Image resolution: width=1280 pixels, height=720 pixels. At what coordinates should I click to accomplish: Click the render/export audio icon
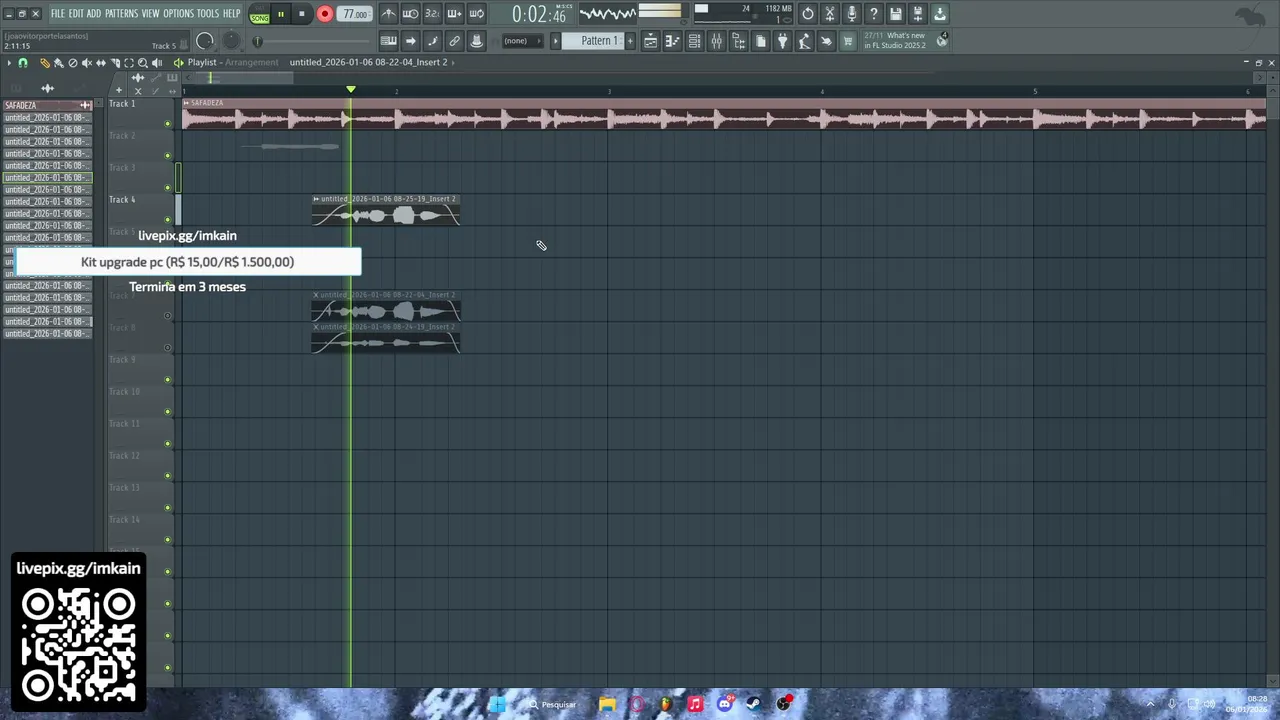pyautogui.click(x=918, y=14)
